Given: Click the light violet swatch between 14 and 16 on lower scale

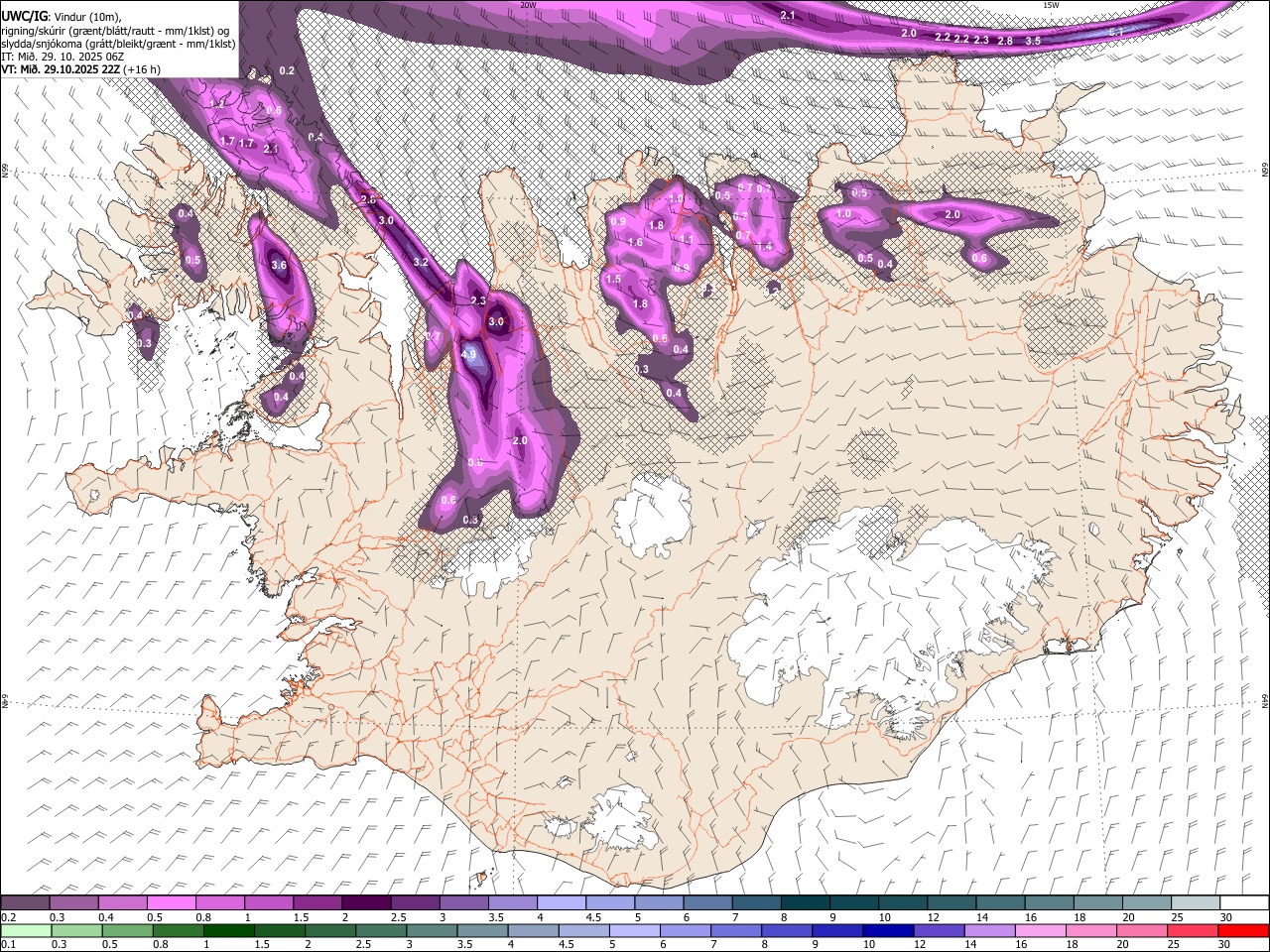Looking at the screenshot, I should pyautogui.click(x=989, y=931).
